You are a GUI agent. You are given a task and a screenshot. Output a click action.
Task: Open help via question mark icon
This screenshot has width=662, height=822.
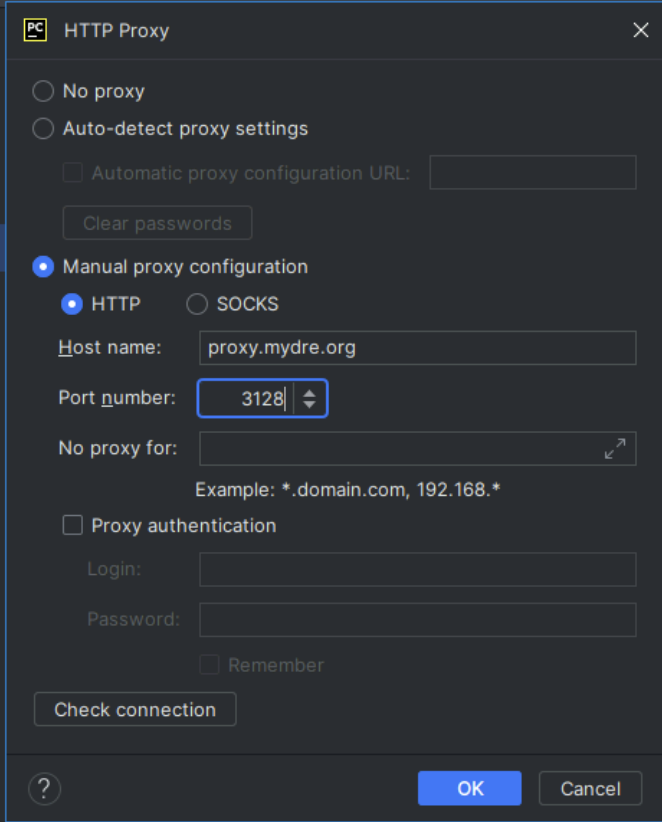click(x=45, y=788)
